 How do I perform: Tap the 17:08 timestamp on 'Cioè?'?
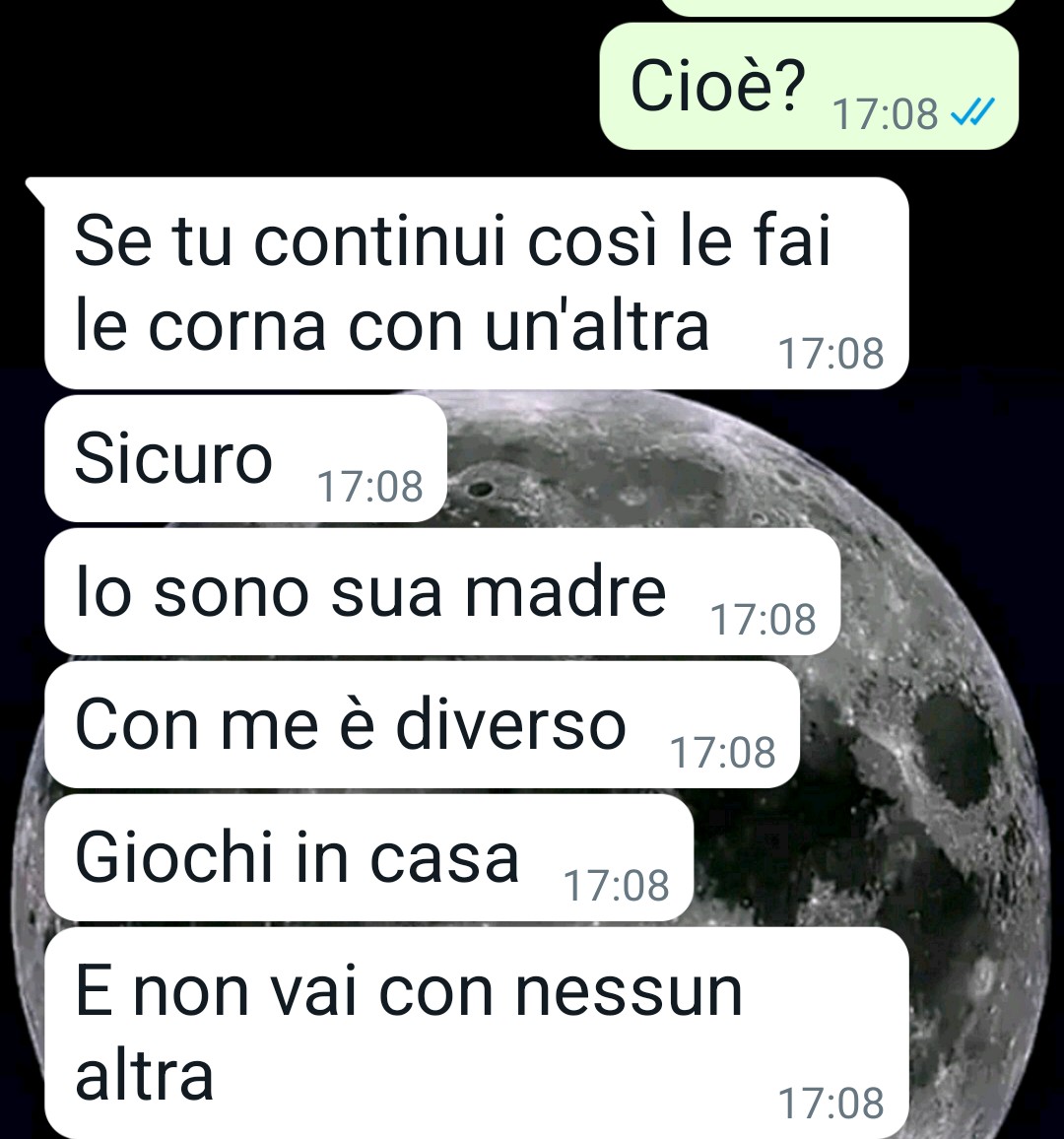pyautogui.click(x=885, y=114)
